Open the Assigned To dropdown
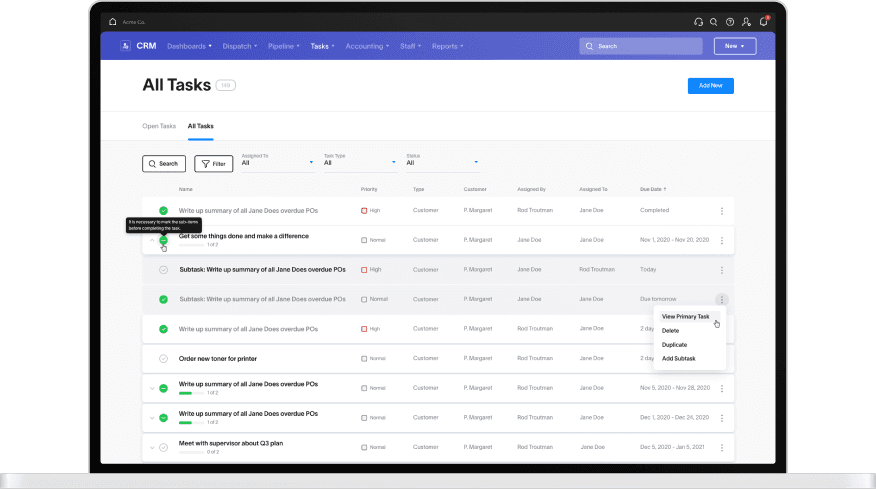Image resolution: width=876 pixels, height=490 pixels. [x=278, y=161]
